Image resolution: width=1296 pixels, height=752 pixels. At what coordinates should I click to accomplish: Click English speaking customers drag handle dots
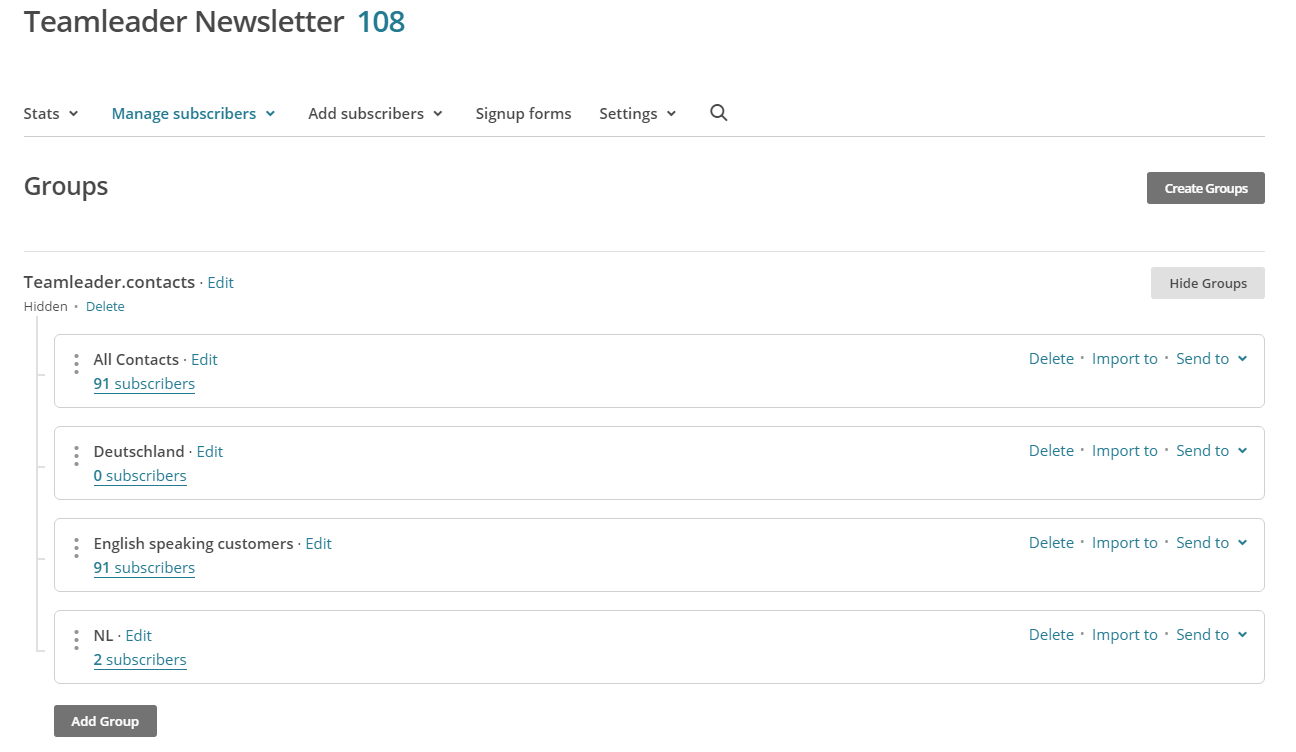click(x=76, y=548)
